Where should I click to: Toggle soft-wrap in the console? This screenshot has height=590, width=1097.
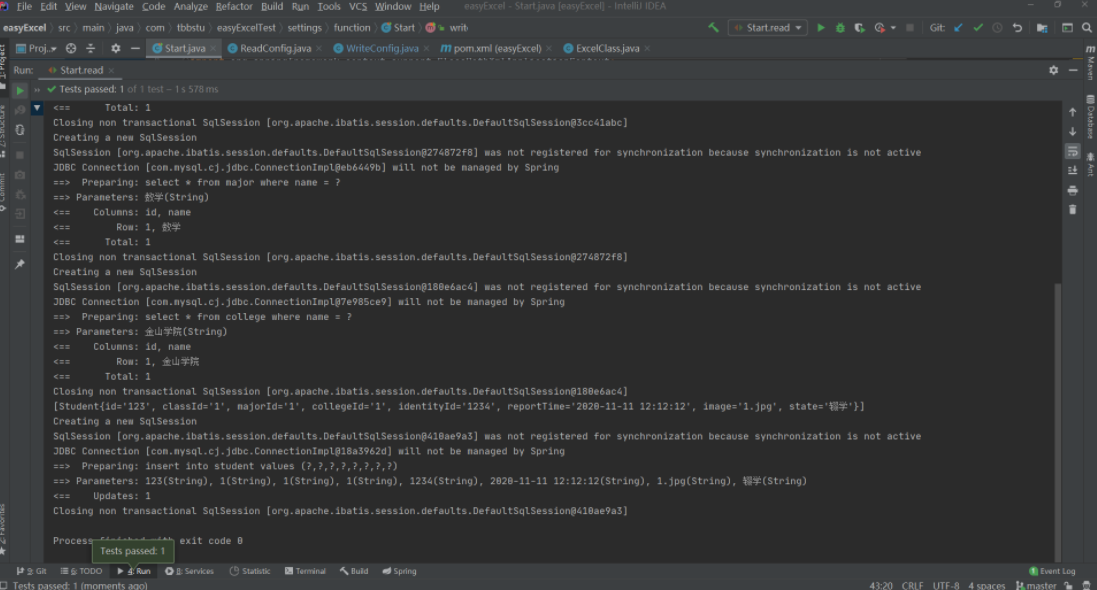click(1073, 151)
